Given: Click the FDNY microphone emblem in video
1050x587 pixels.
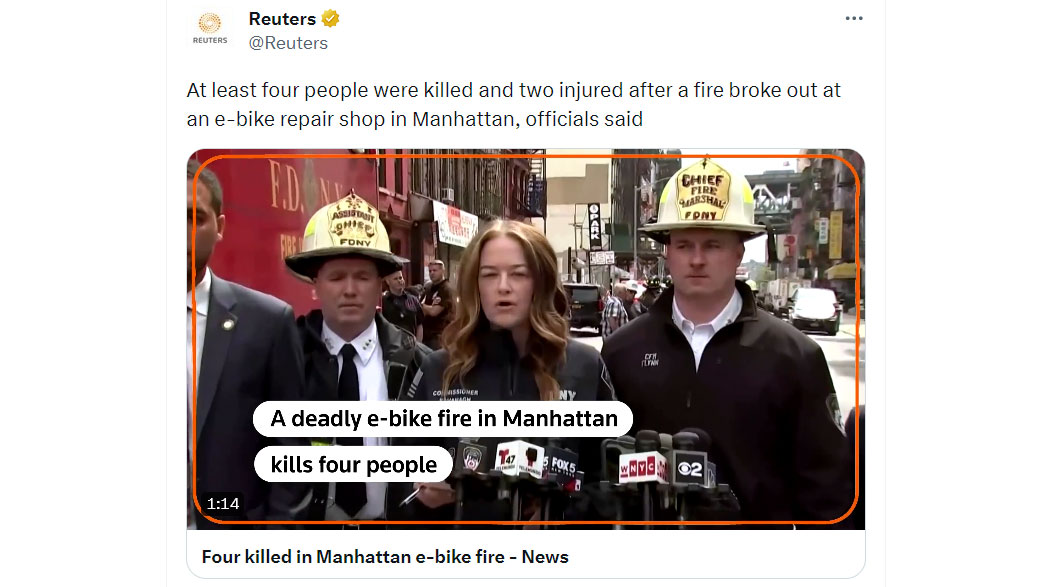Looking at the screenshot, I should [471, 459].
